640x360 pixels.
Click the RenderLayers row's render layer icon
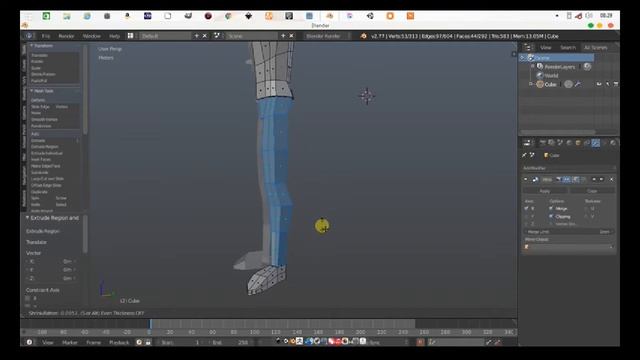pyautogui.click(x=587, y=67)
